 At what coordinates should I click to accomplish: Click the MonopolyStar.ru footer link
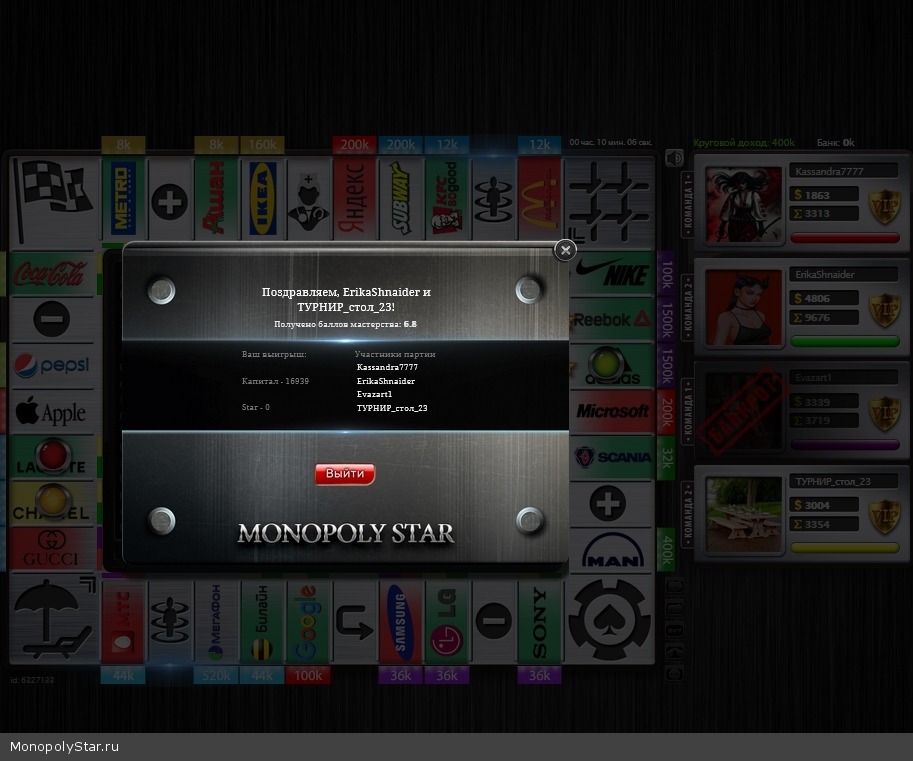[x=64, y=747]
